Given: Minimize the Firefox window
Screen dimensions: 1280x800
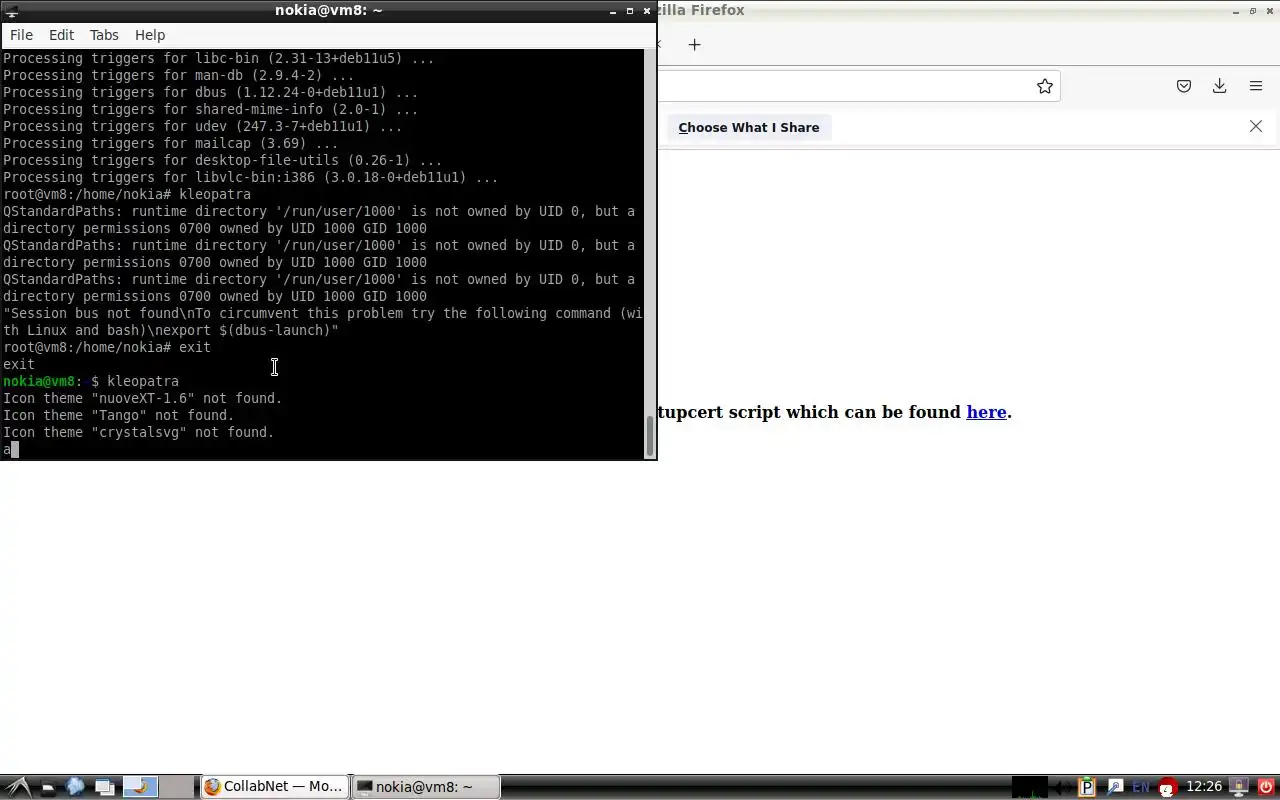Looking at the screenshot, I should click(1236, 11).
